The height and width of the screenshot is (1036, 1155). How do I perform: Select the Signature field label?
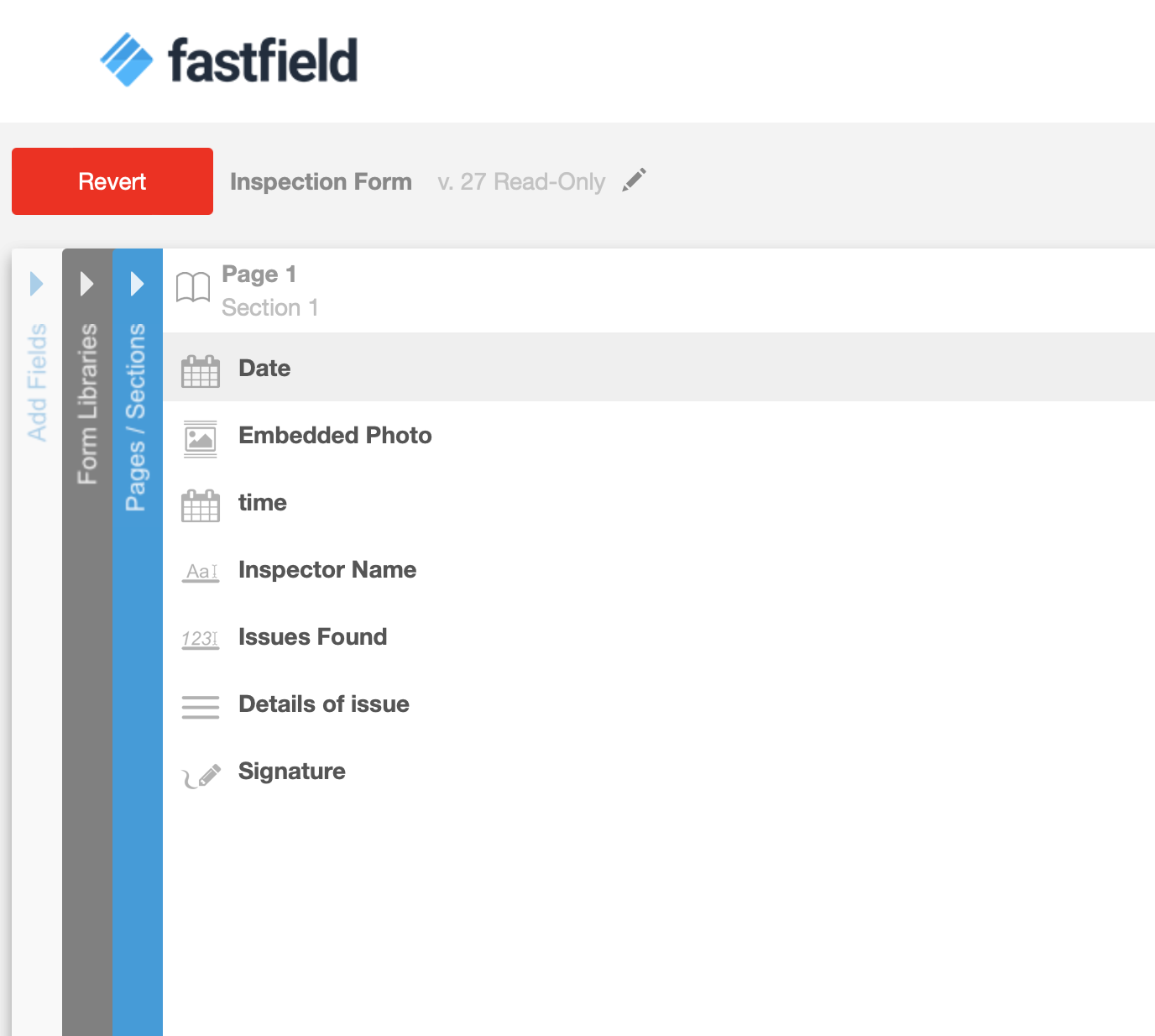point(292,771)
